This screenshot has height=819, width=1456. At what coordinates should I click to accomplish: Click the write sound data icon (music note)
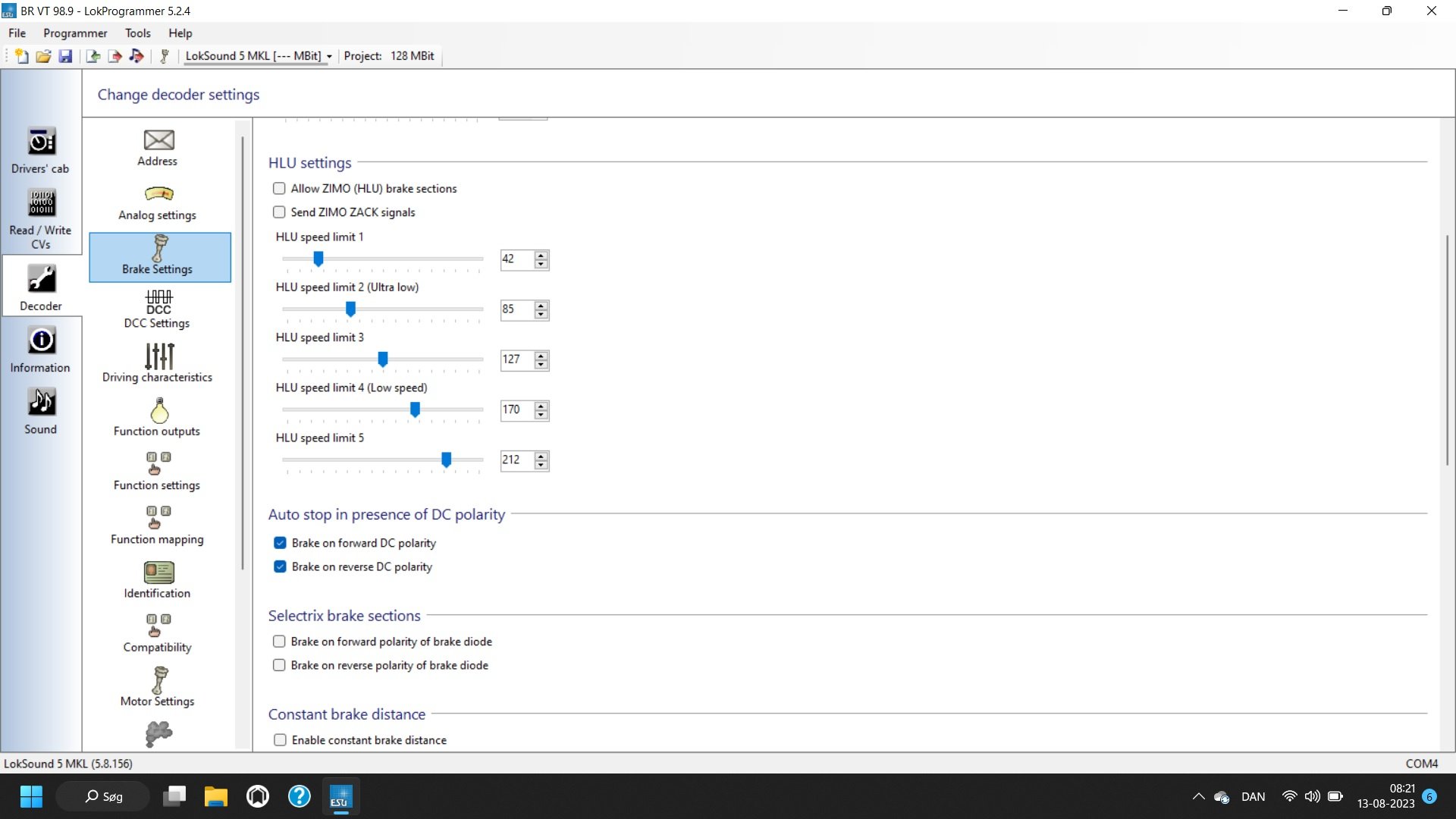coord(136,56)
